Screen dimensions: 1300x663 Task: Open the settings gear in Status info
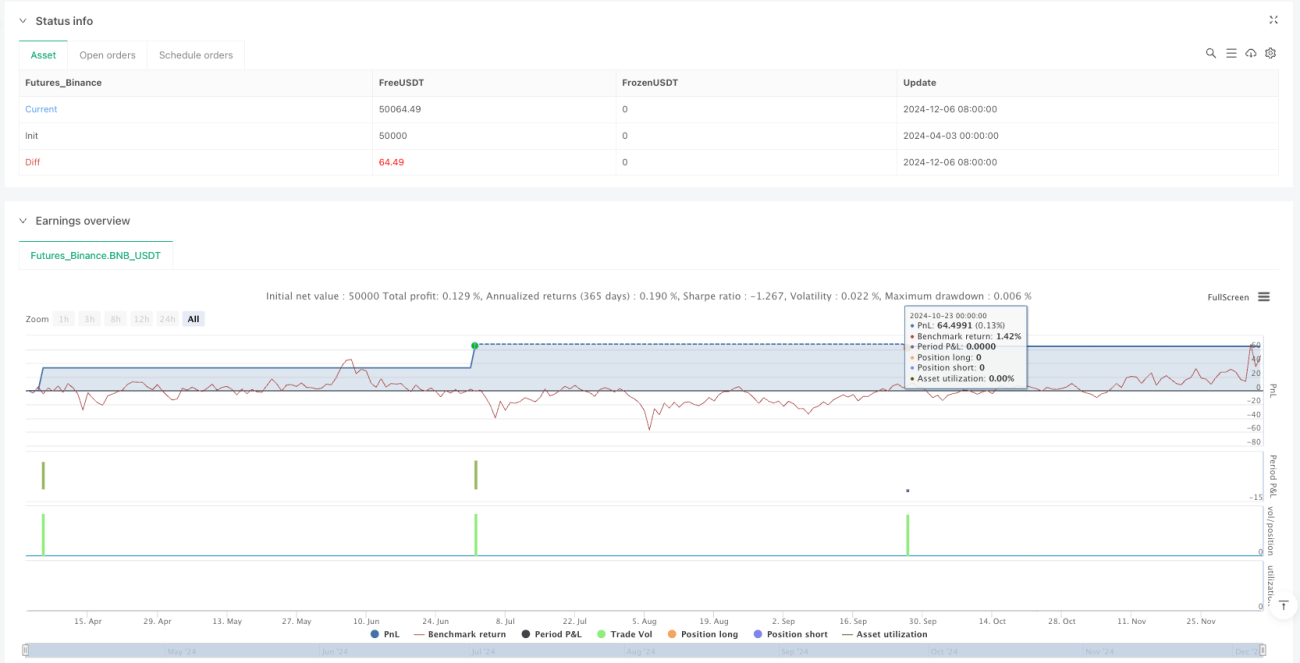(x=1271, y=53)
